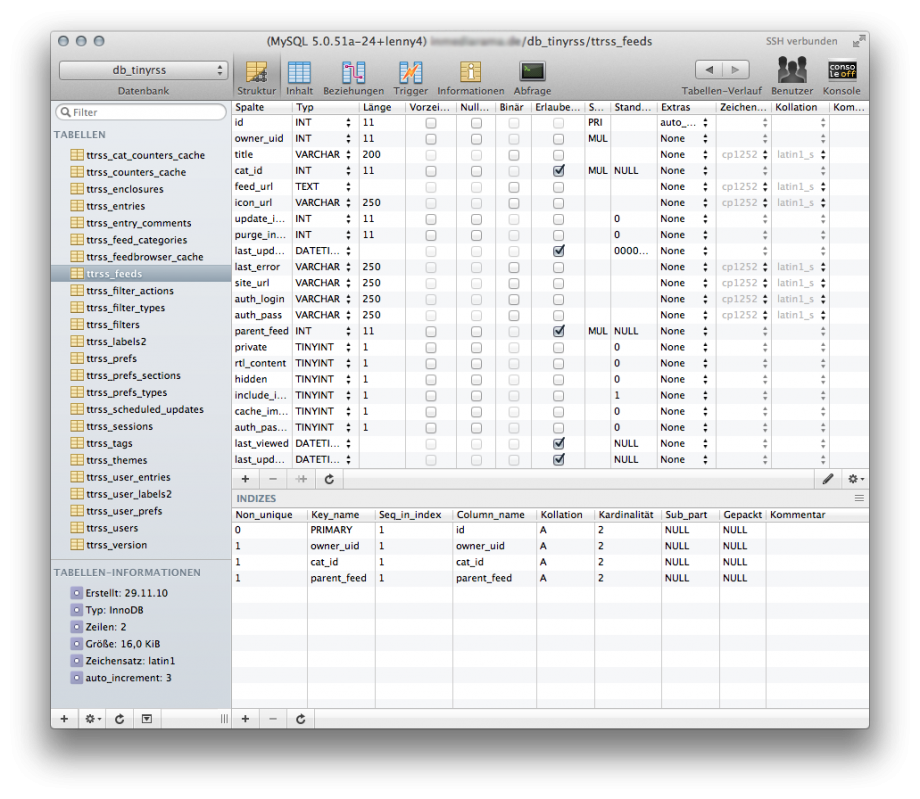
Task: Open the structure gear options menu
Action: point(855,479)
